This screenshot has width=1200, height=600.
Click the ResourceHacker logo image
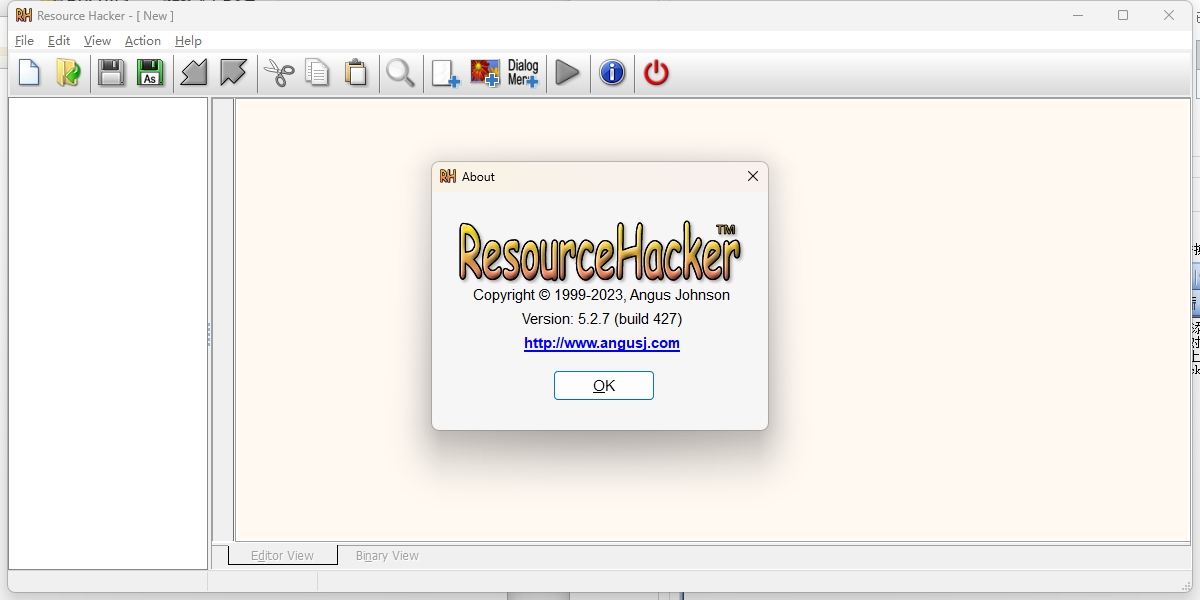(x=600, y=250)
